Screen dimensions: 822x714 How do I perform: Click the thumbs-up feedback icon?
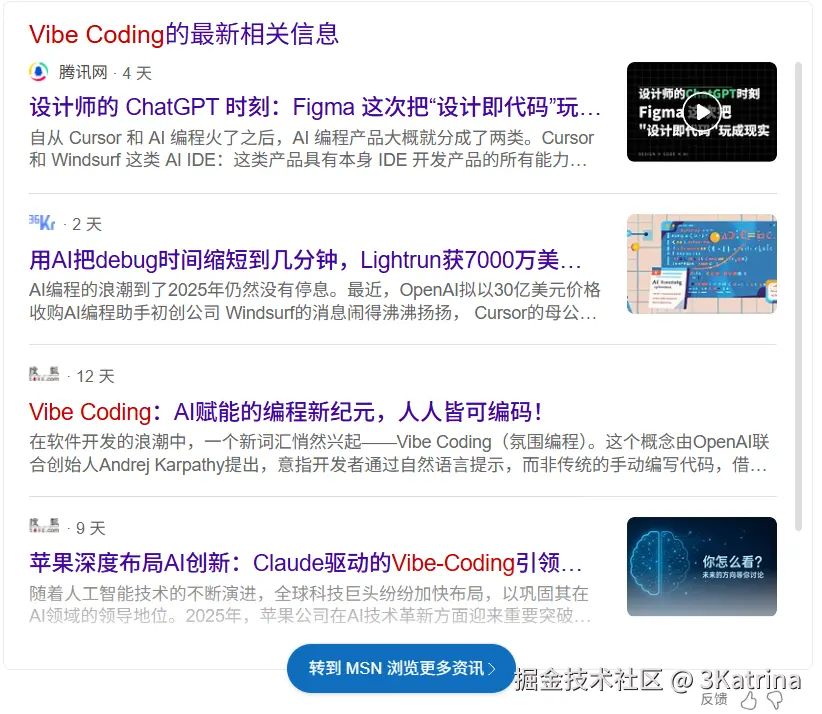749,700
